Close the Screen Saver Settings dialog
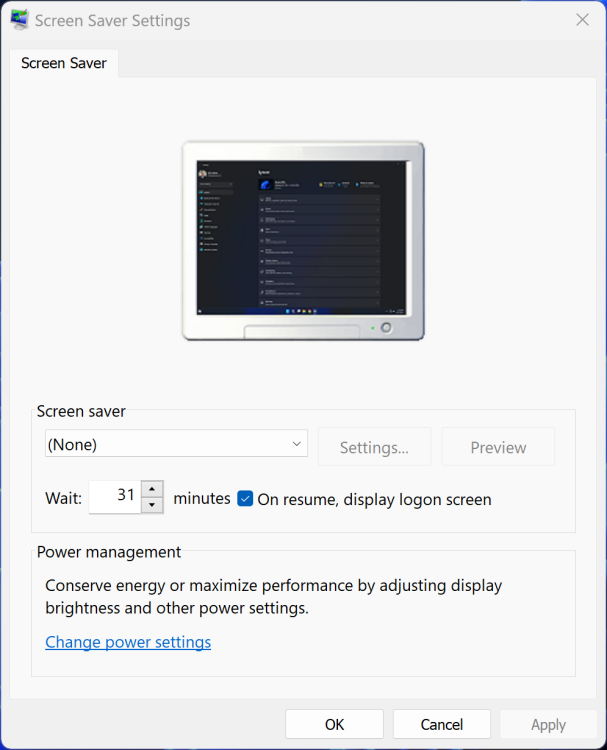 (582, 20)
